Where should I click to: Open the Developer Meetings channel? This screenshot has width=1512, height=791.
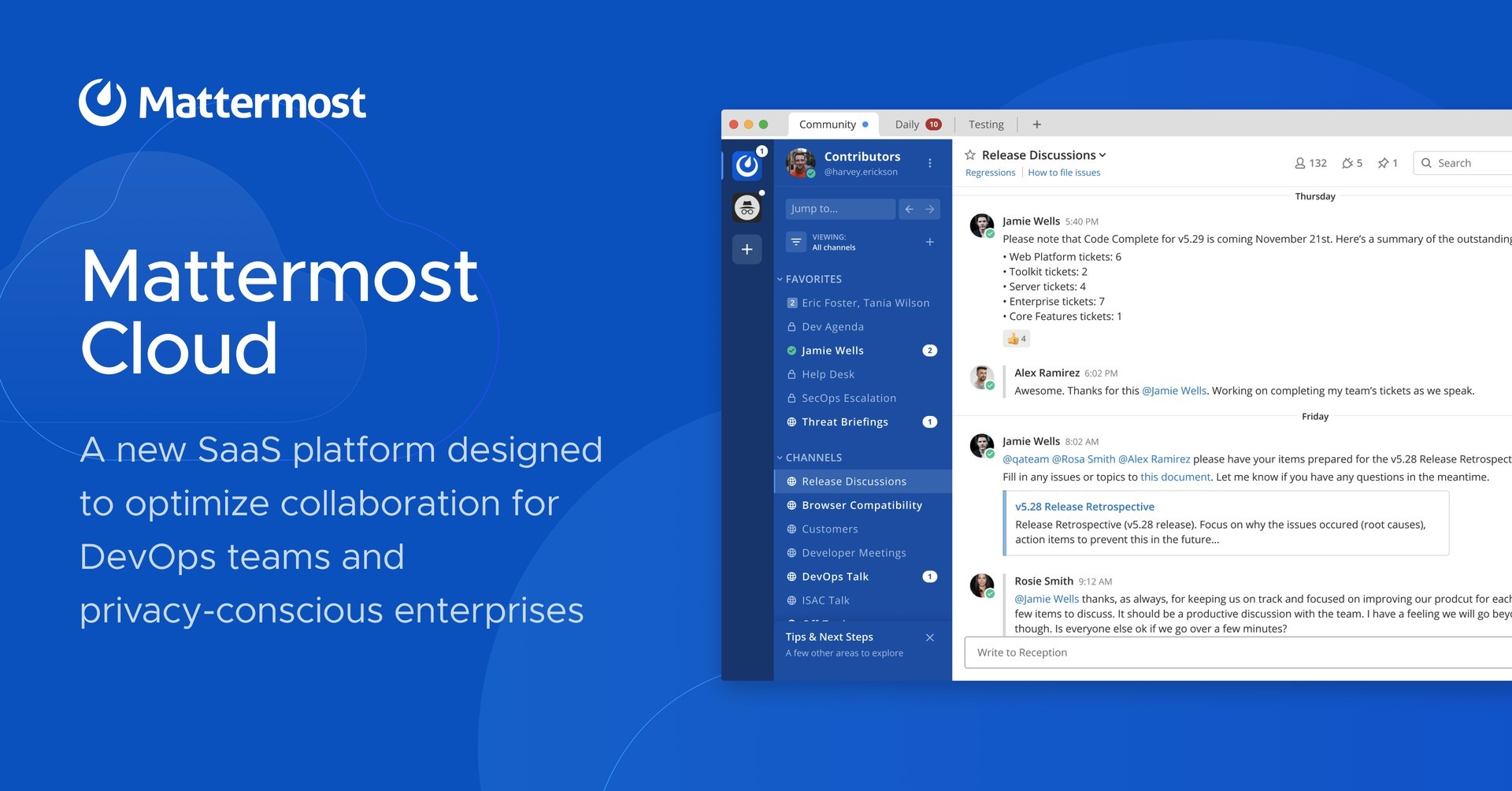point(863,553)
